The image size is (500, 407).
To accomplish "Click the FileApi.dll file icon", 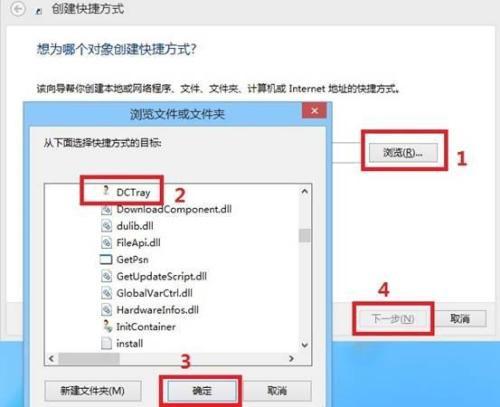I will 106,243.
